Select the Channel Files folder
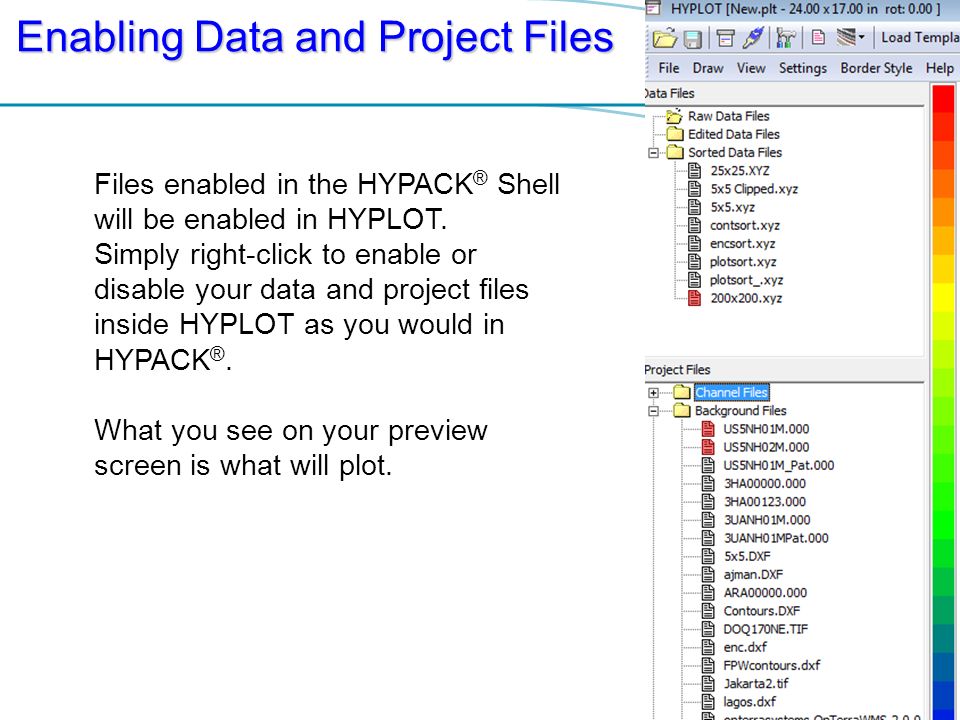The width and height of the screenshot is (960, 720). pos(731,392)
